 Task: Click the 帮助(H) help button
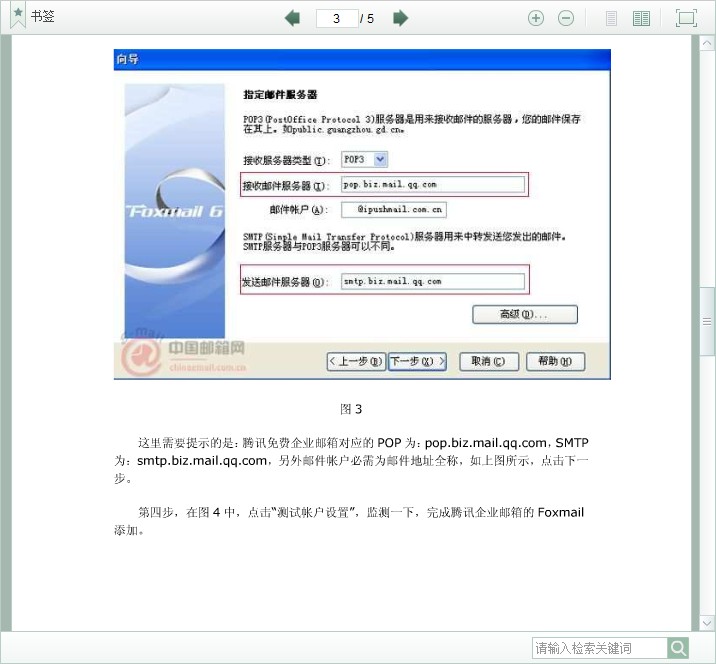(555, 361)
